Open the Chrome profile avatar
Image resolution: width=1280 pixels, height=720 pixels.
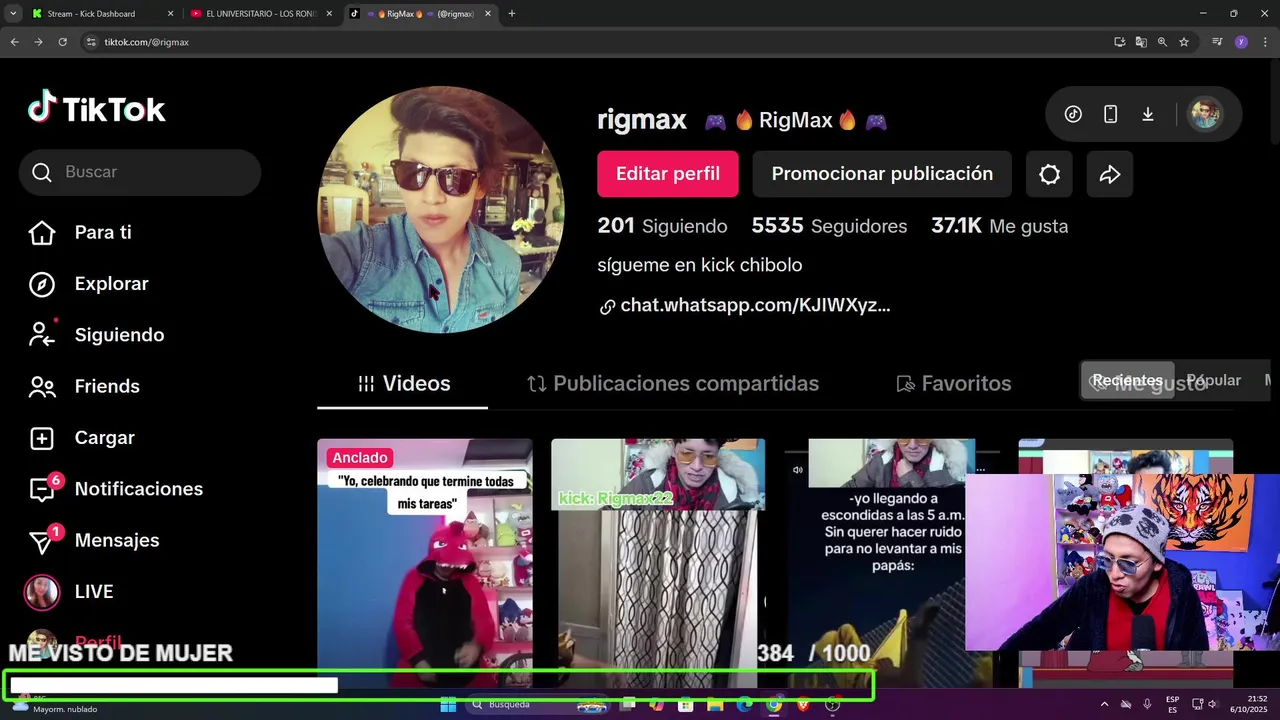click(x=1241, y=42)
